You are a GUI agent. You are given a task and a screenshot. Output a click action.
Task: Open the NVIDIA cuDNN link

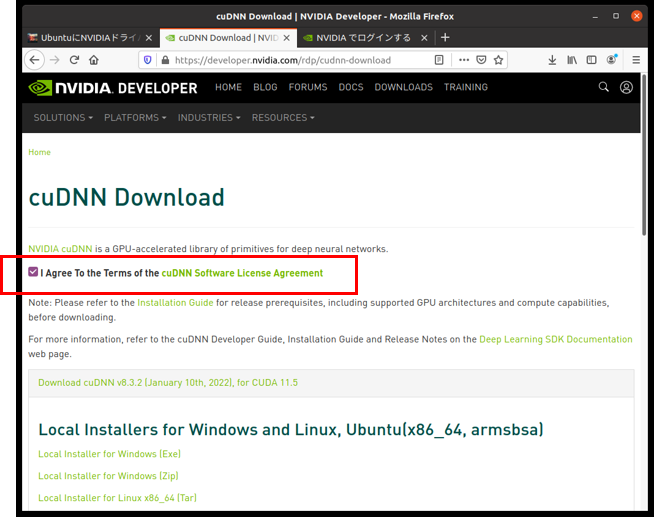click(60, 249)
